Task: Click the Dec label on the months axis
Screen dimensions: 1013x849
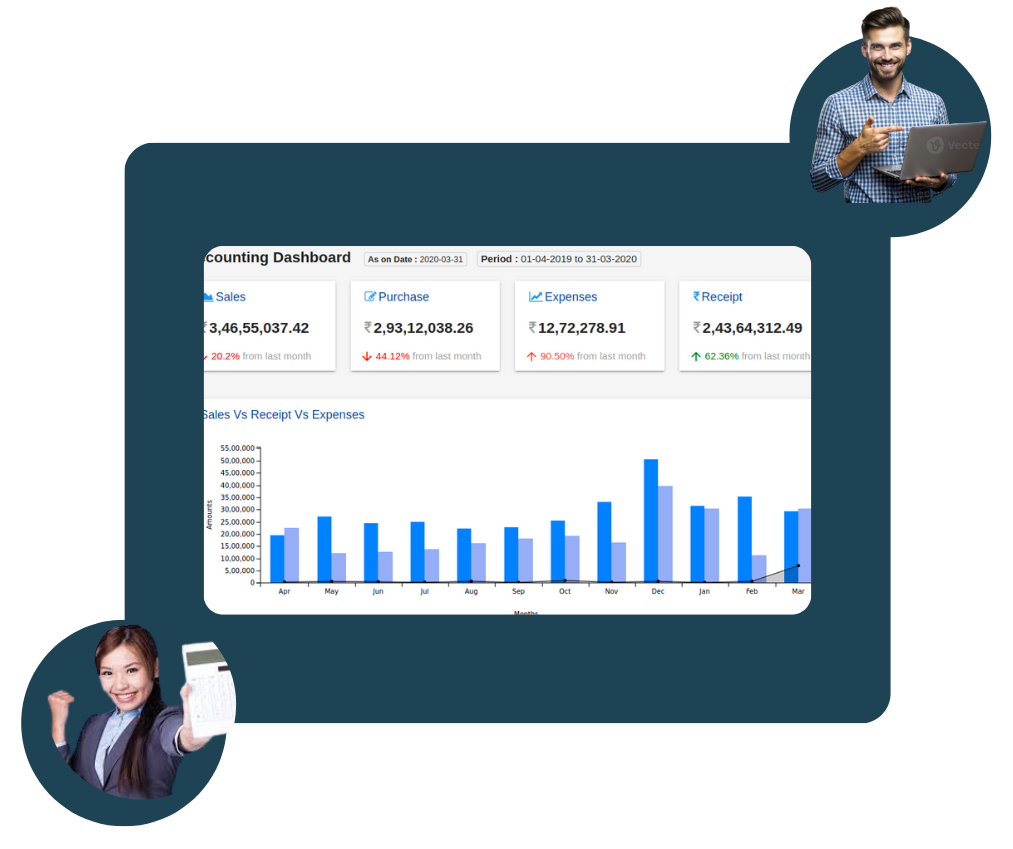Action: (x=658, y=591)
